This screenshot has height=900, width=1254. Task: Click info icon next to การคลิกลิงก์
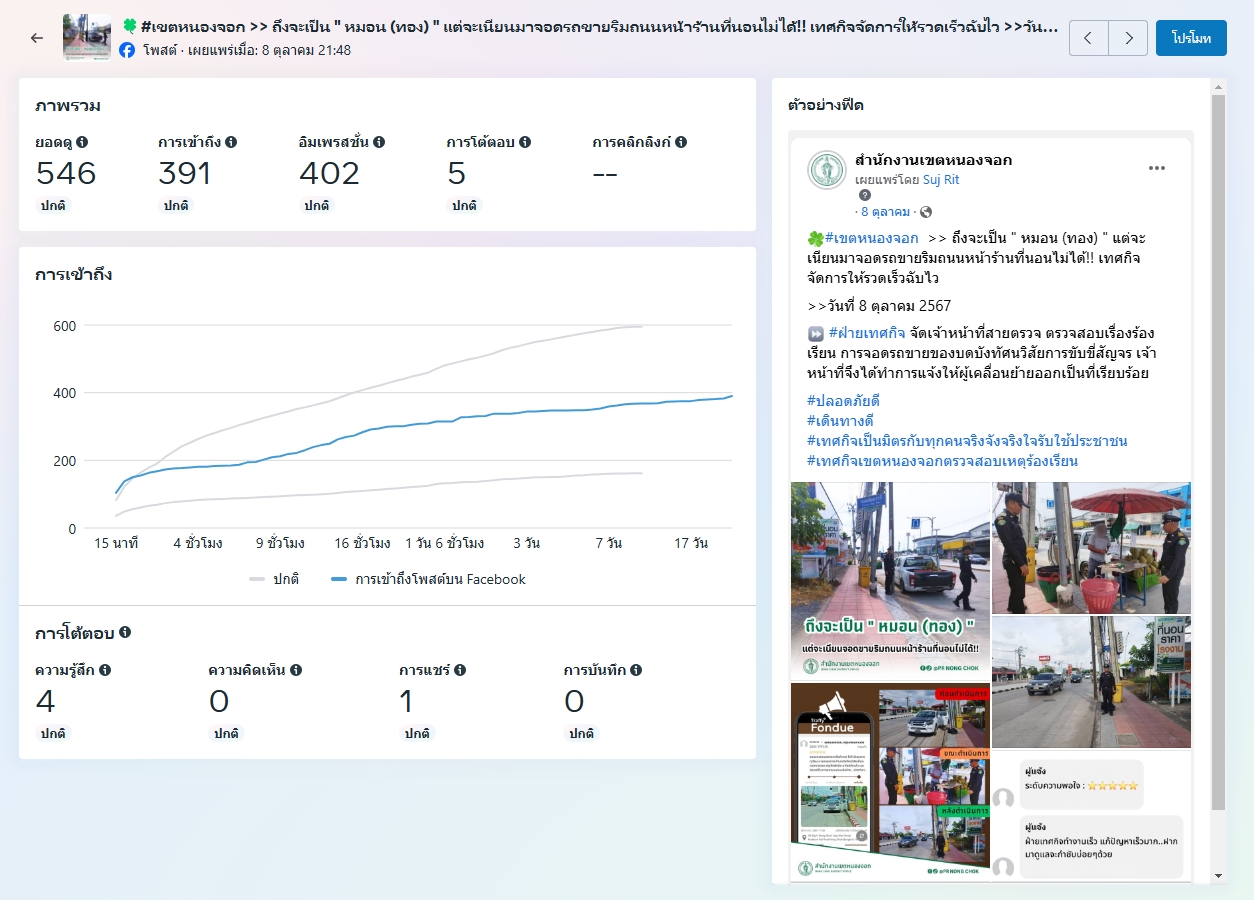[x=681, y=142]
